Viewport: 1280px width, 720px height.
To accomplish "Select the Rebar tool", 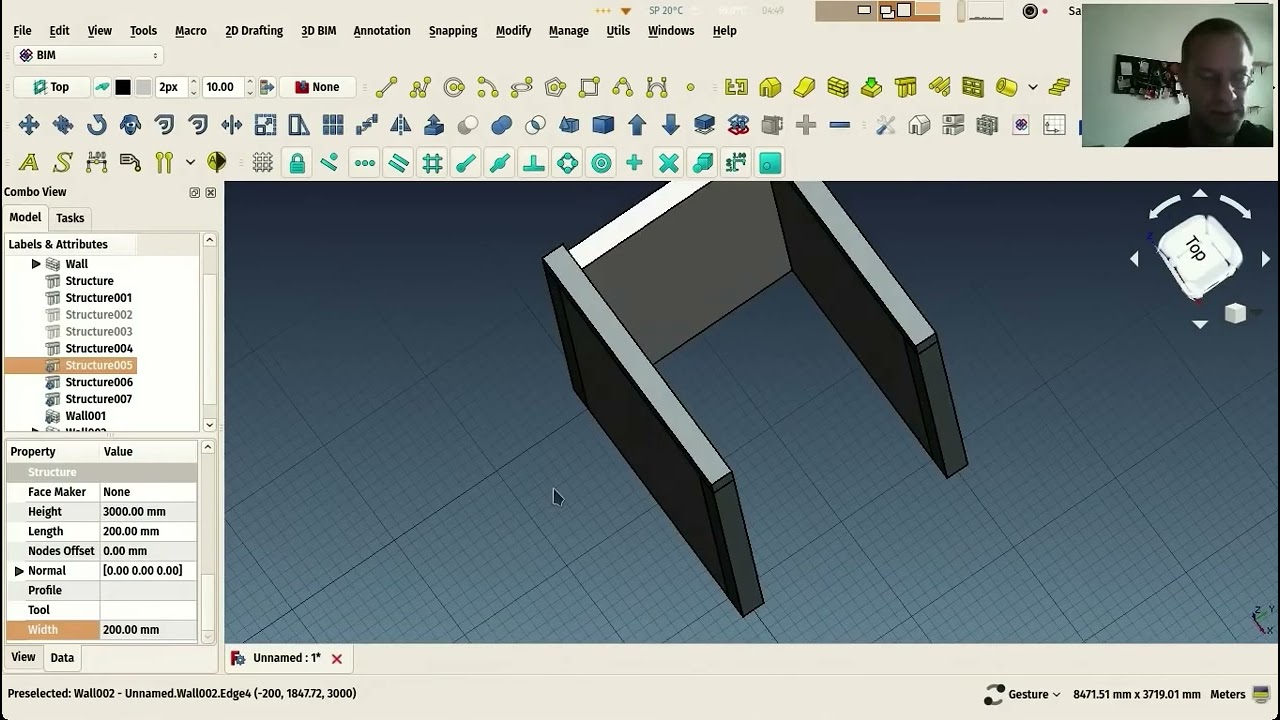I will coord(940,87).
